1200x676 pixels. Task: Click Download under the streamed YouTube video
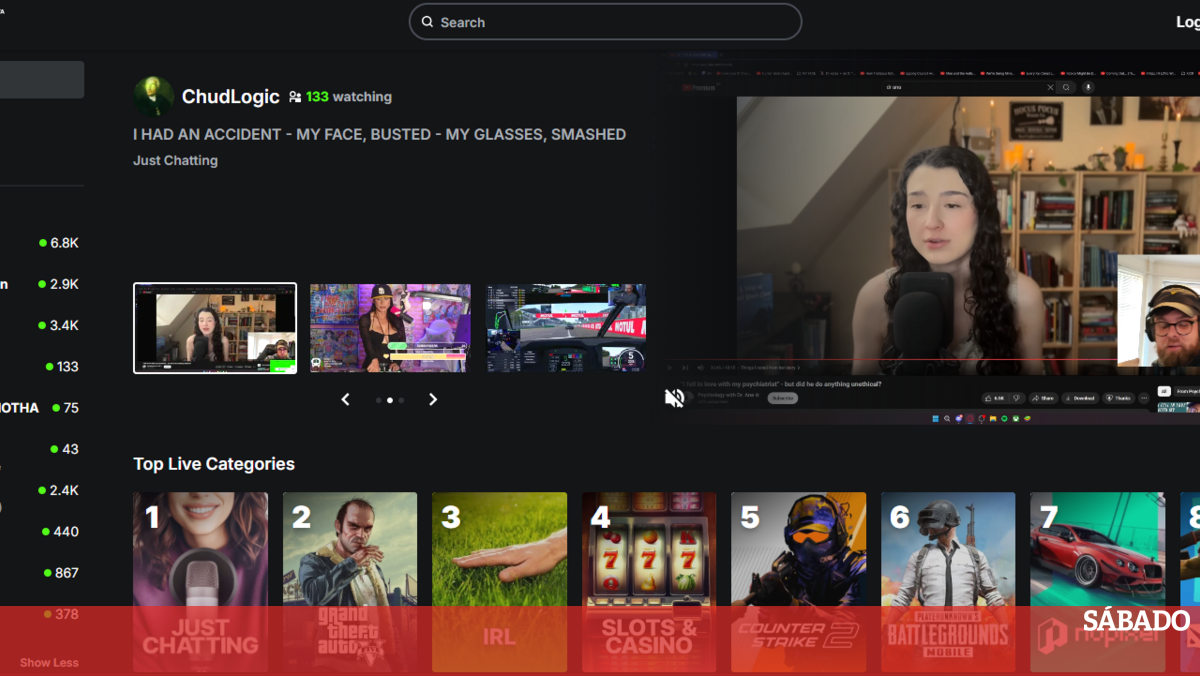click(x=1080, y=398)
